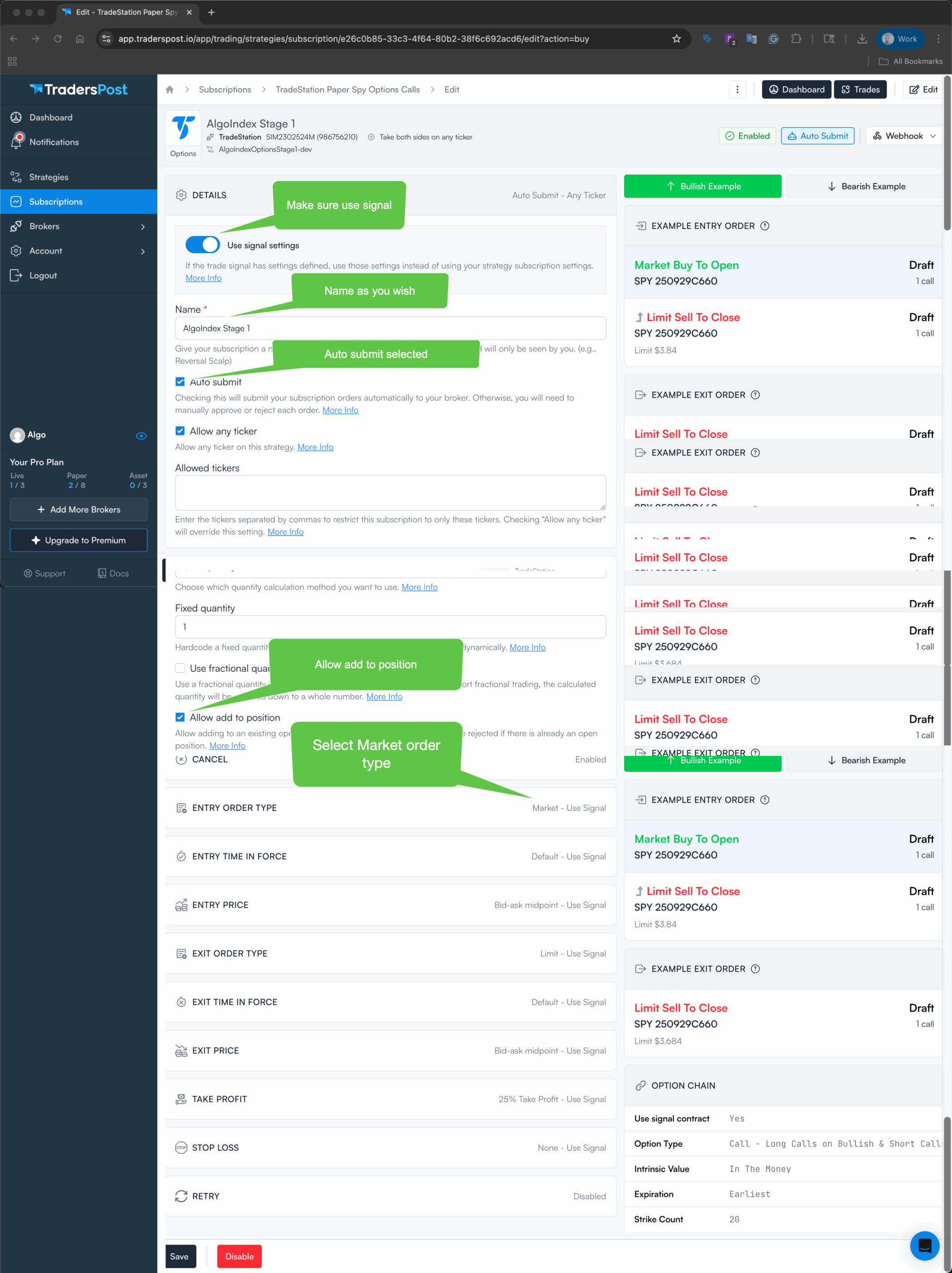Click the Fixed quantity input field
952x1273 pixels.
coord(390,627)
